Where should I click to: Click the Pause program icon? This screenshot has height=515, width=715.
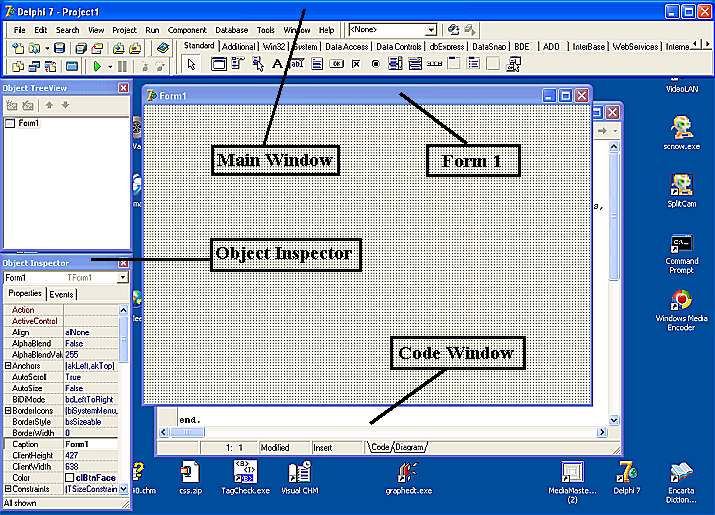click(x=122, y=66)
